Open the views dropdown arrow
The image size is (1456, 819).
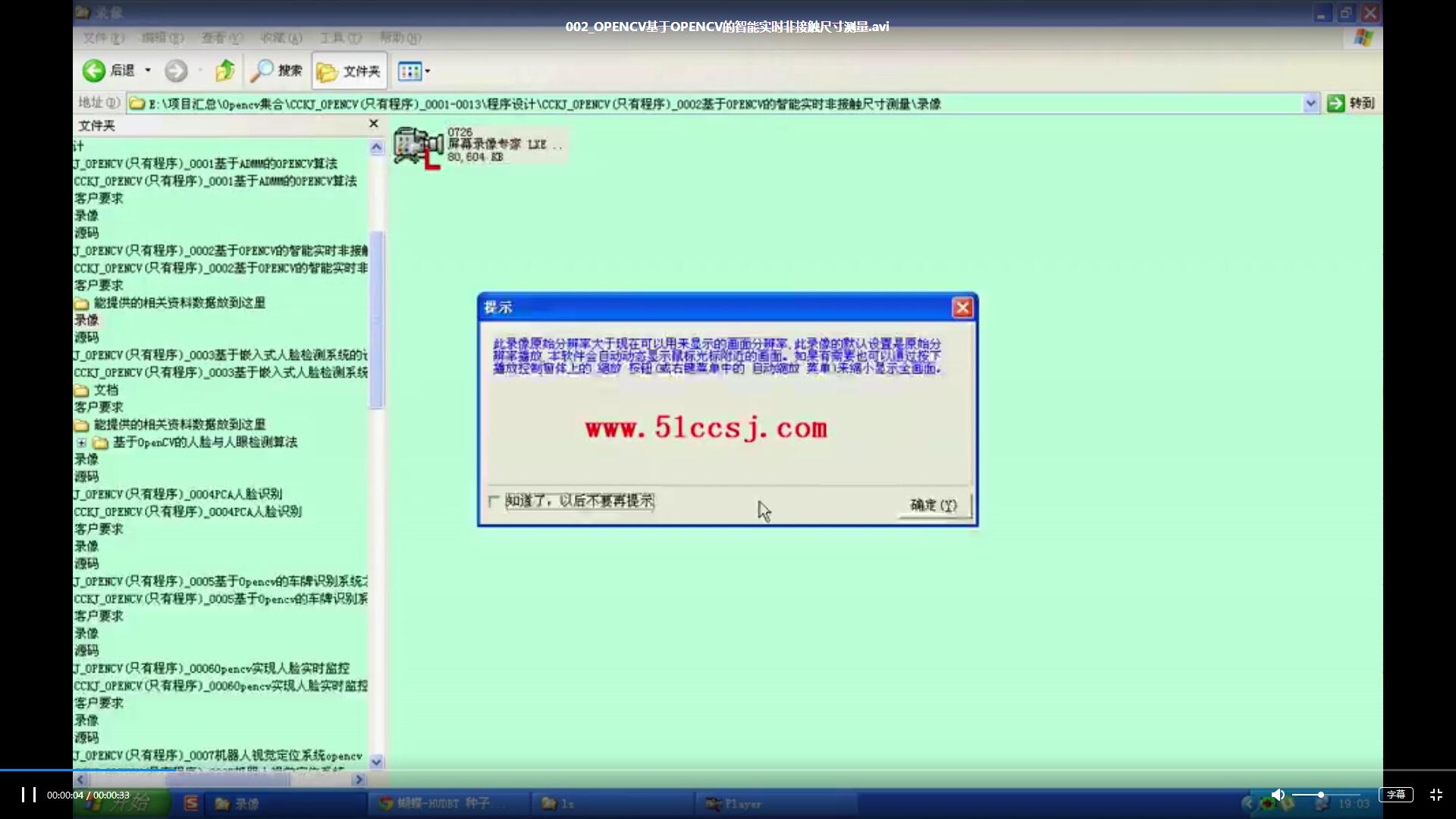[x=428, y=71]
